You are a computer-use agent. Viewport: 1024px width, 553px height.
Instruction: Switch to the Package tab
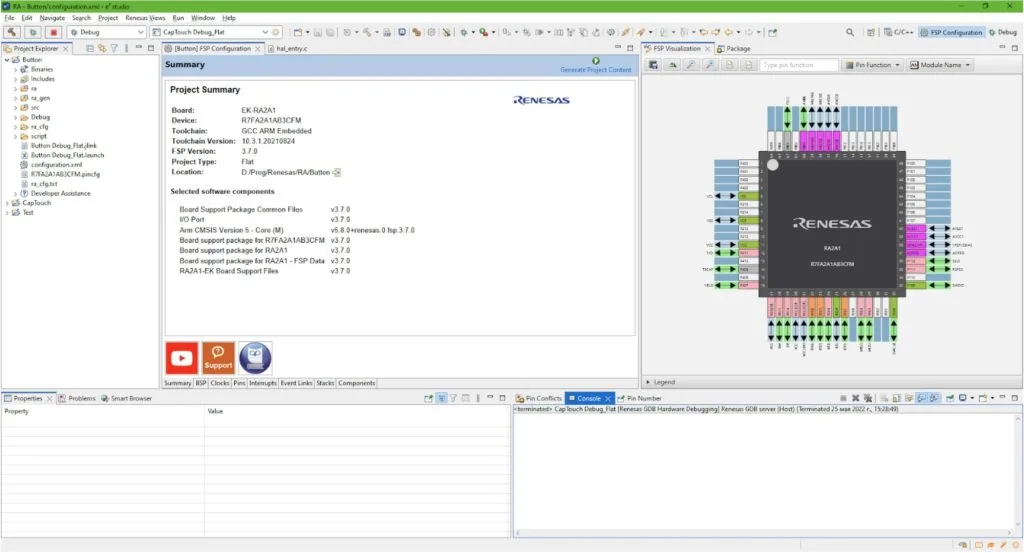coord(733,49)
